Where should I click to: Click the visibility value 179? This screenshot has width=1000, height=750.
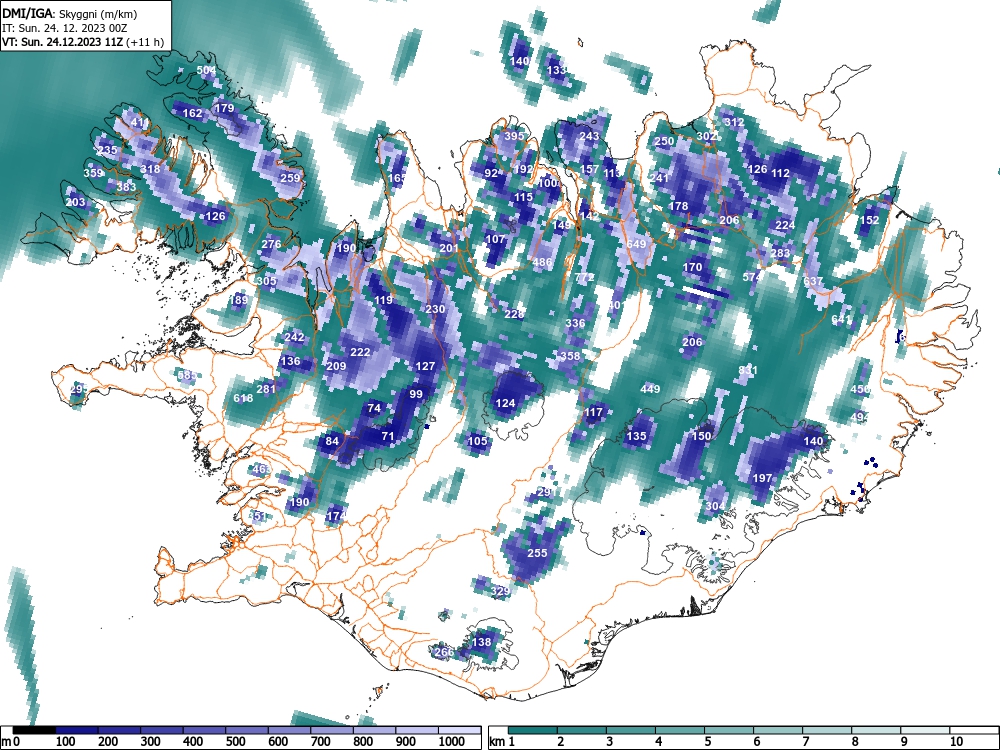click(224, 108)
